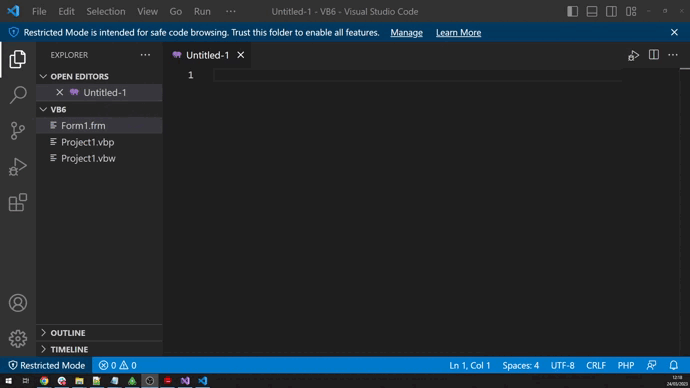Open editor More Actions ellipsis
This screenshot has height=388, width=690.
[x=673, y=55]
